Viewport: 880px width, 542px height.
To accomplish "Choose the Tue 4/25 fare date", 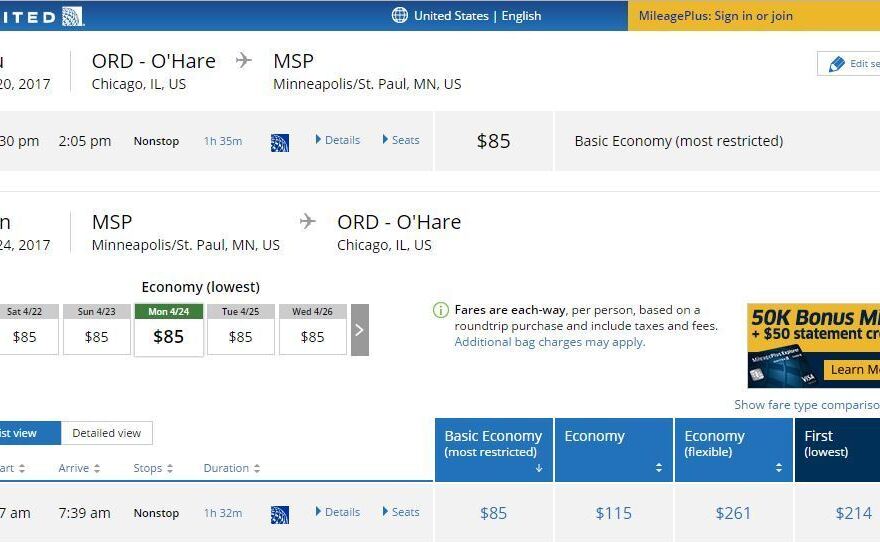I will tap(240, 329).
